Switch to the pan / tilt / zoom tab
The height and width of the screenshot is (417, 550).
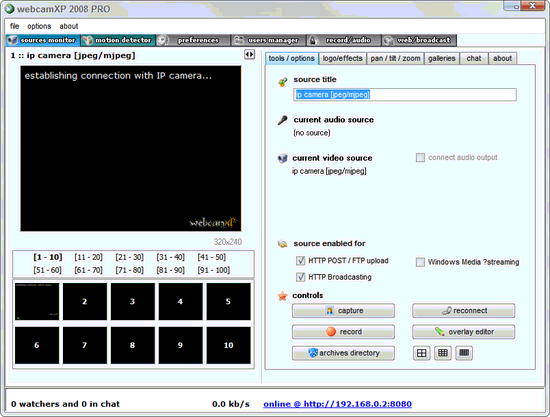pyautogui.click(x=395, y=59)
